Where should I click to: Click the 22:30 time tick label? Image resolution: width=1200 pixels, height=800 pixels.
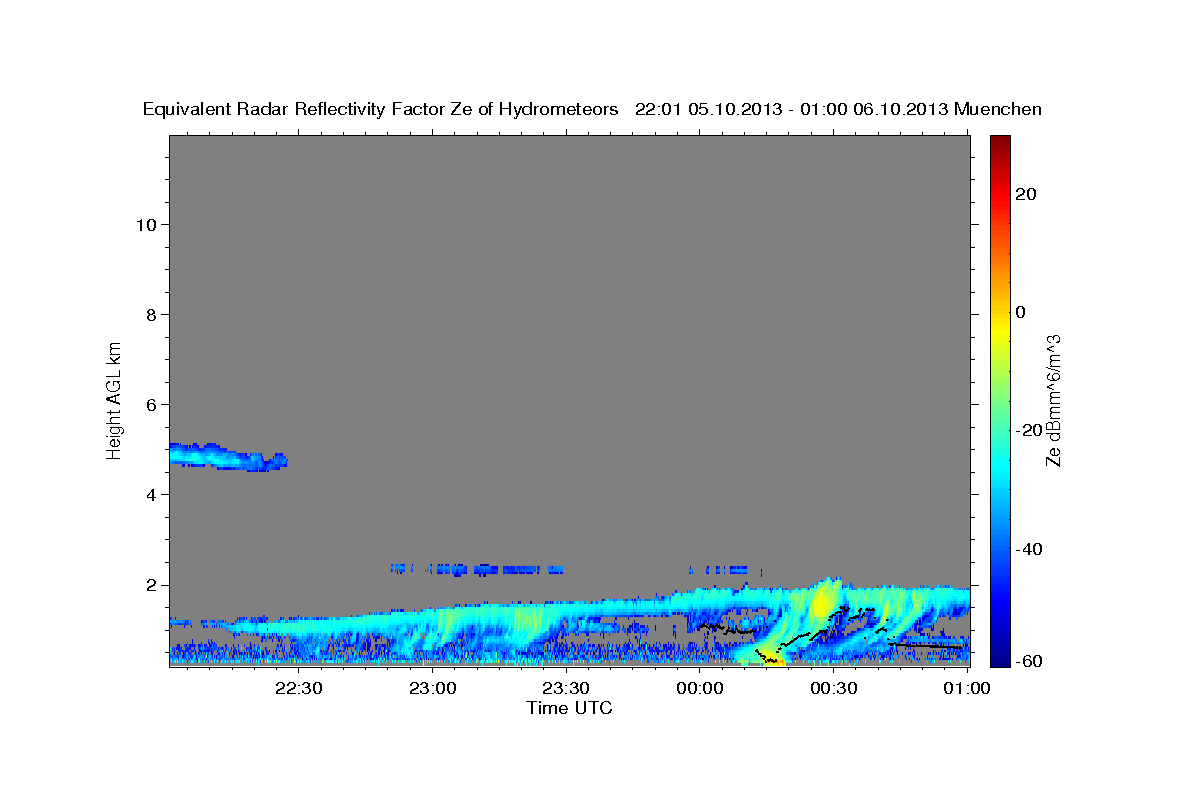click(298, 689)
